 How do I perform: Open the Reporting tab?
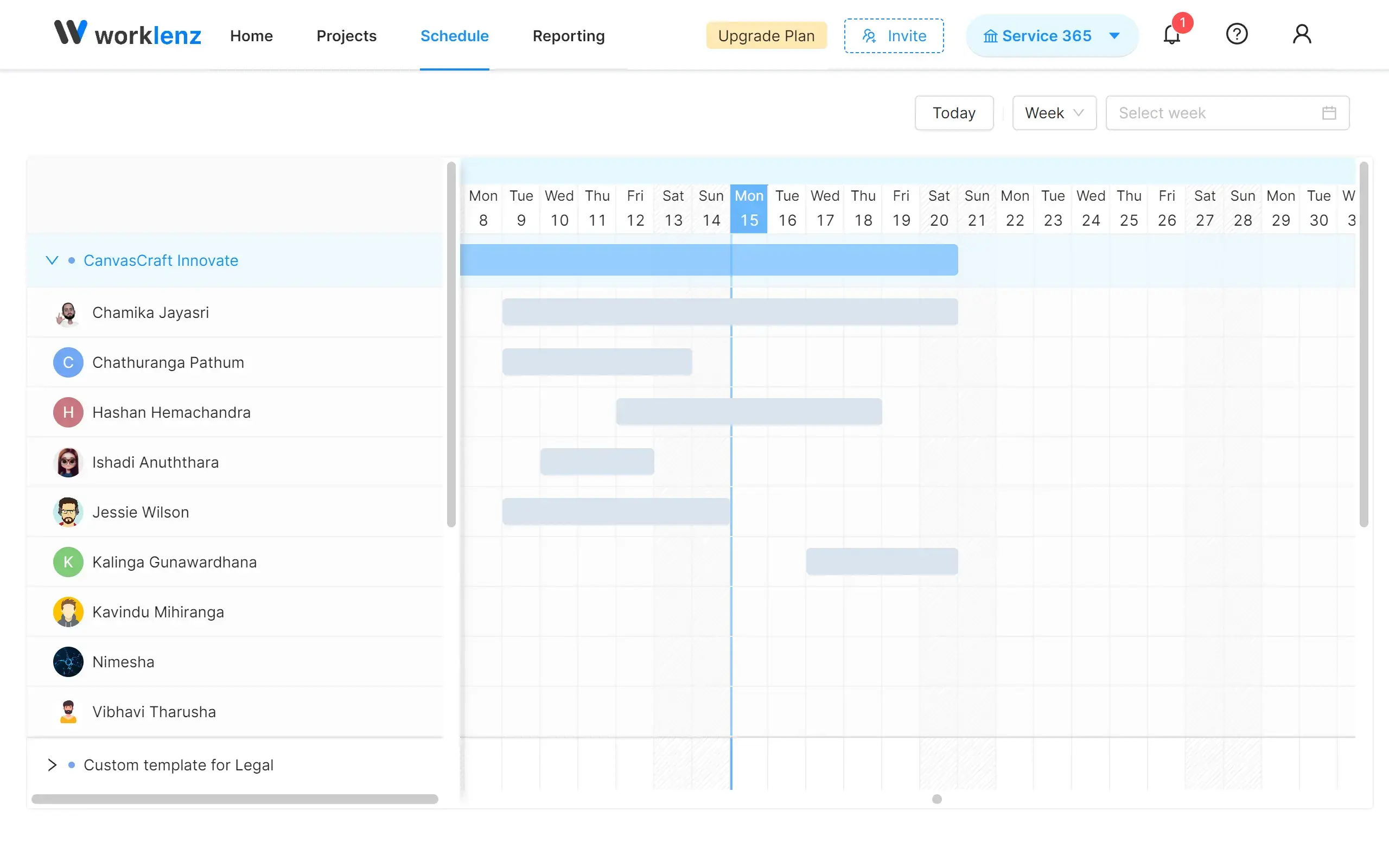[568, 36]
